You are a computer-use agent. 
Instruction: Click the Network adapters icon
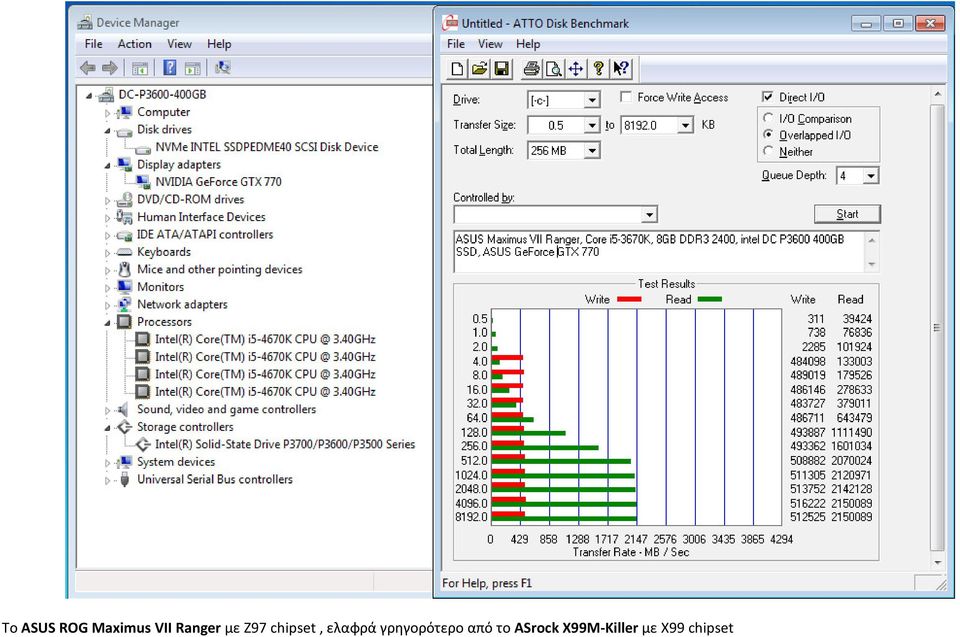[124, 304]
